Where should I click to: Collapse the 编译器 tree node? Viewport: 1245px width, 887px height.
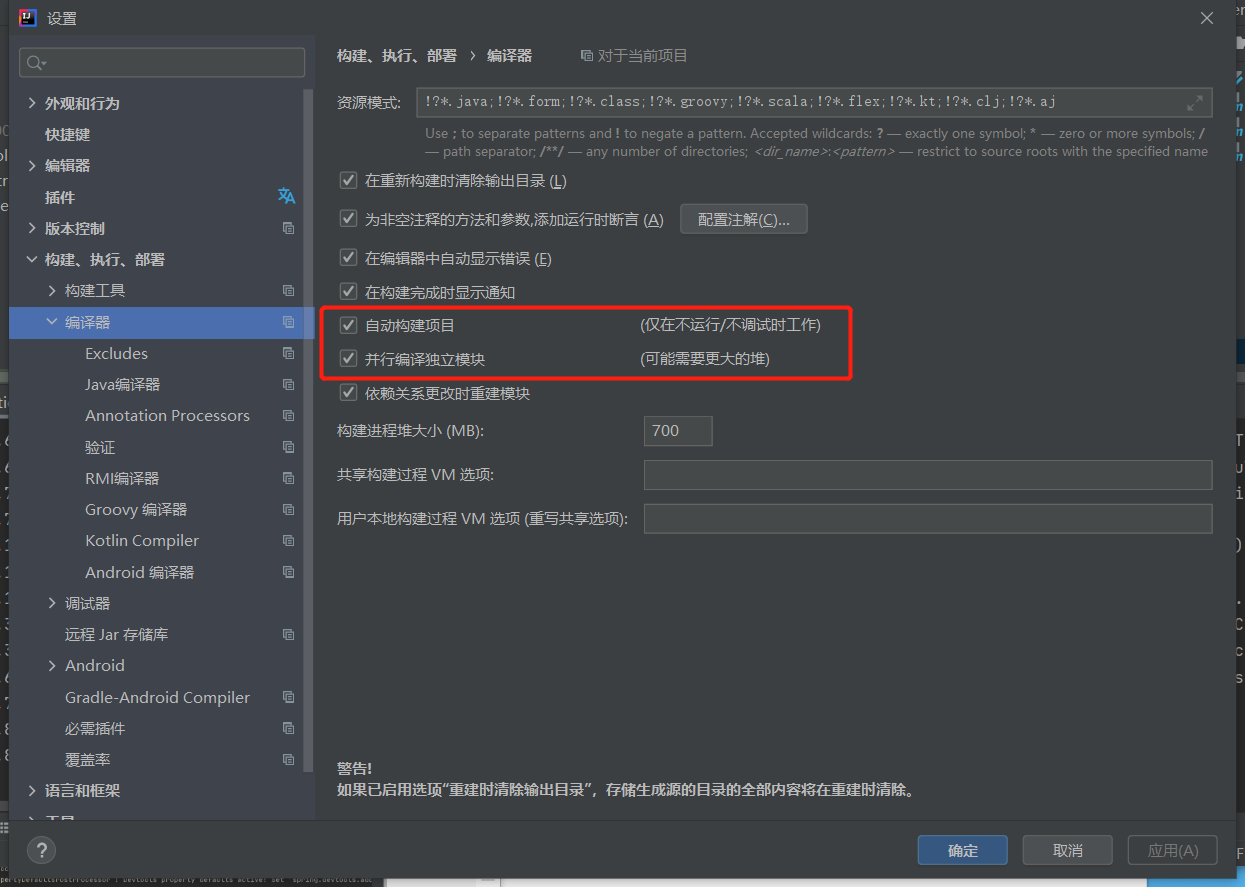[52, 322]
